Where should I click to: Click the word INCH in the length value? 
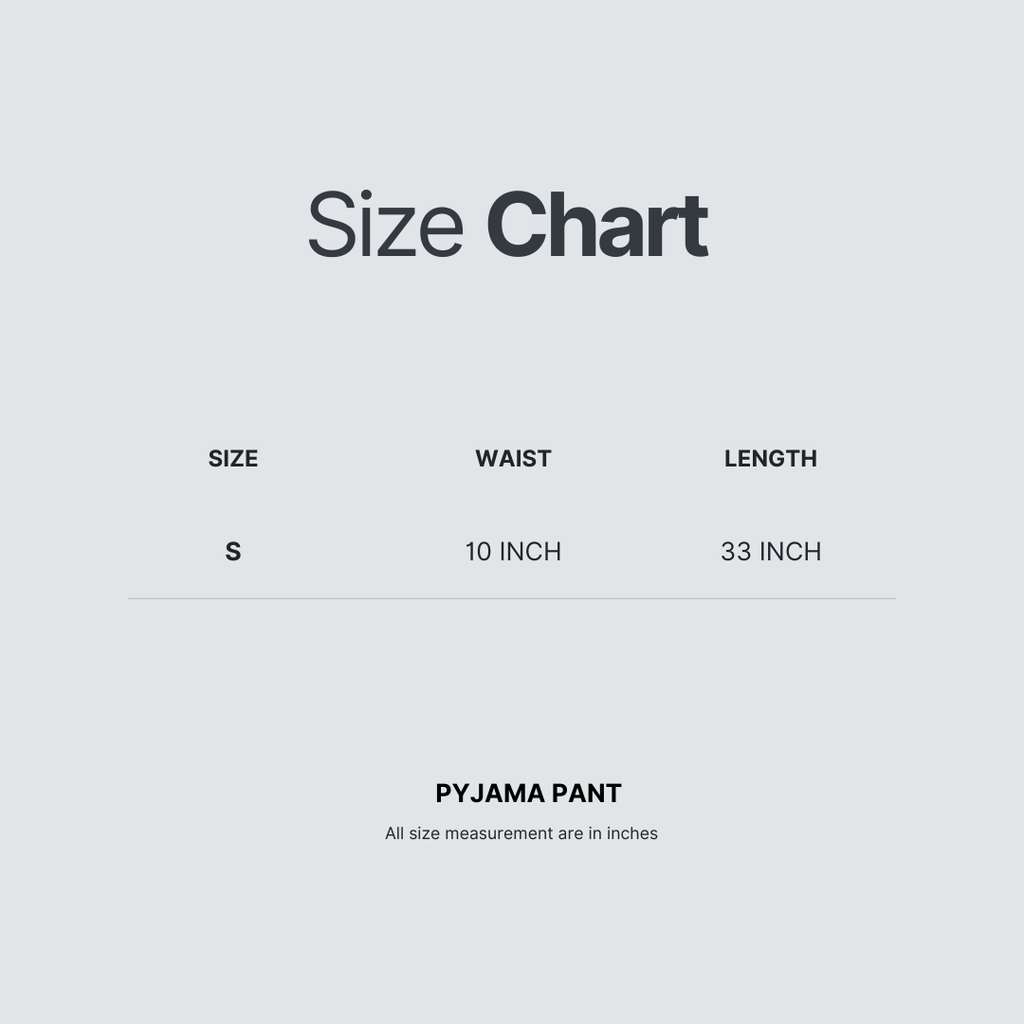[x=791, y=552]
